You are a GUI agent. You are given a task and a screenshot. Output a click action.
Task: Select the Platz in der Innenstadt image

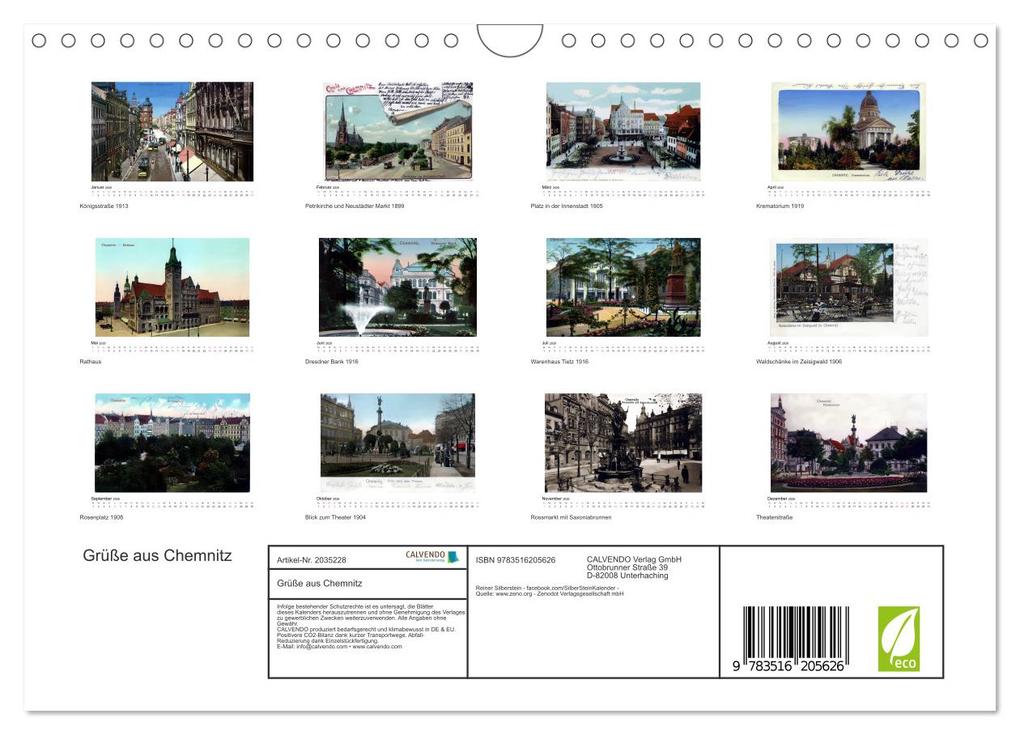pos(623,131)
